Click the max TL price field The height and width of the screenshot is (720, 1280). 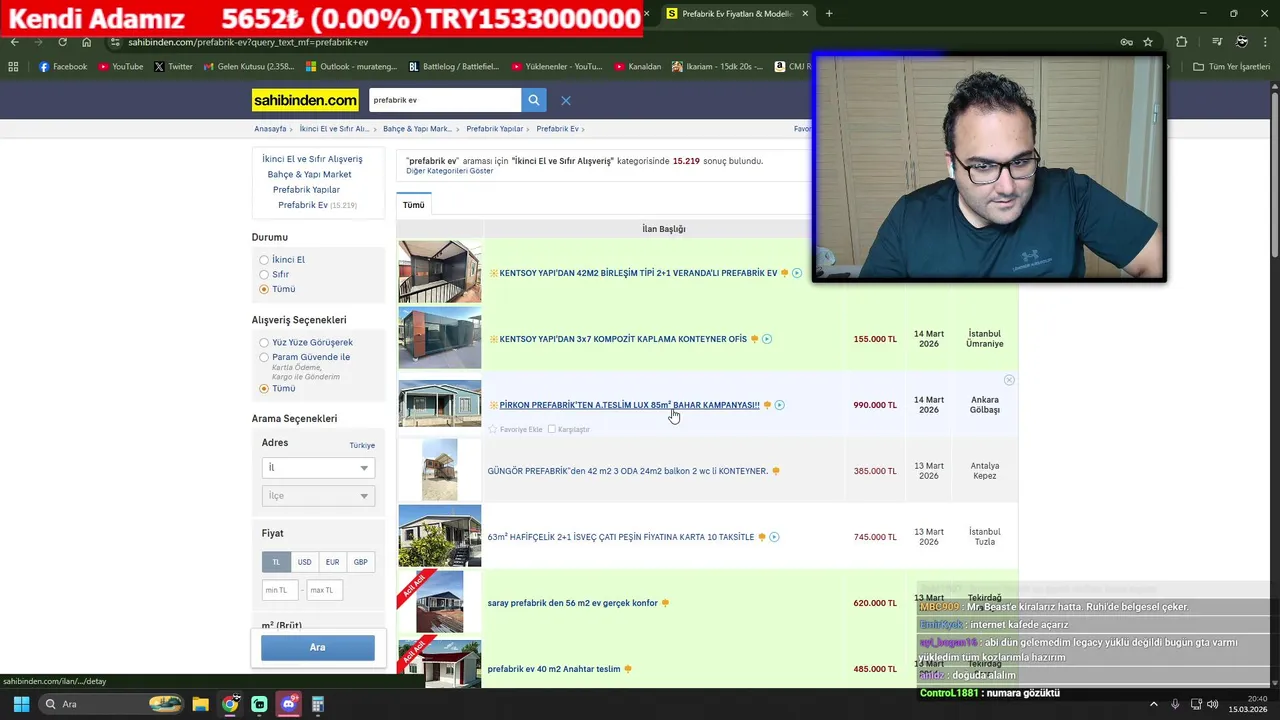pos(325,590)
